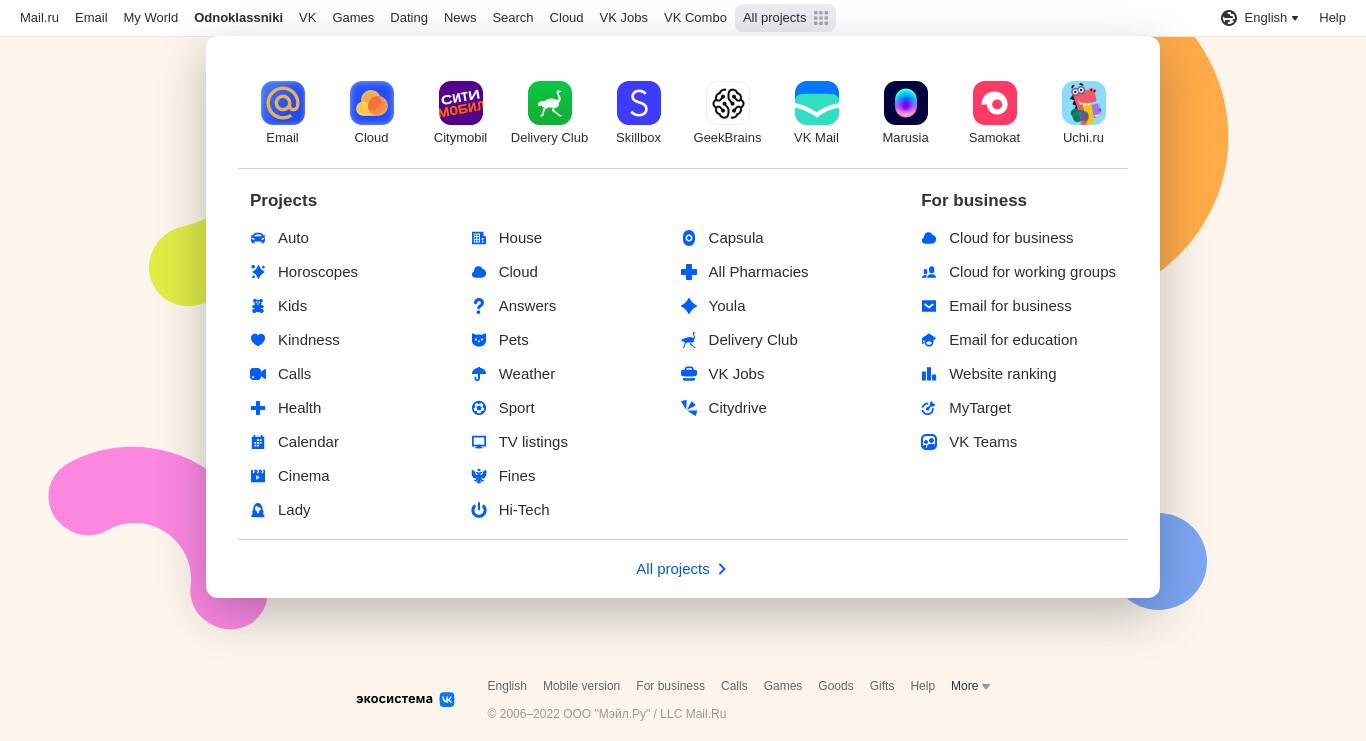Go to Mail.ru in top navigation
1366x741 pixels.
pos(39,18)
